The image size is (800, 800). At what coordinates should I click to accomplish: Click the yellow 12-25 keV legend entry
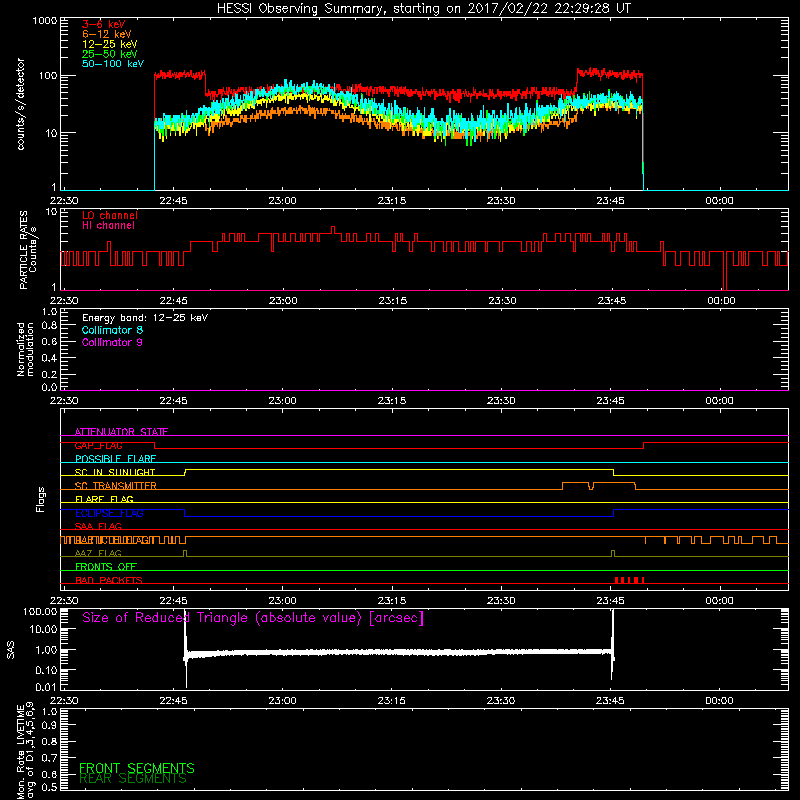110,44
